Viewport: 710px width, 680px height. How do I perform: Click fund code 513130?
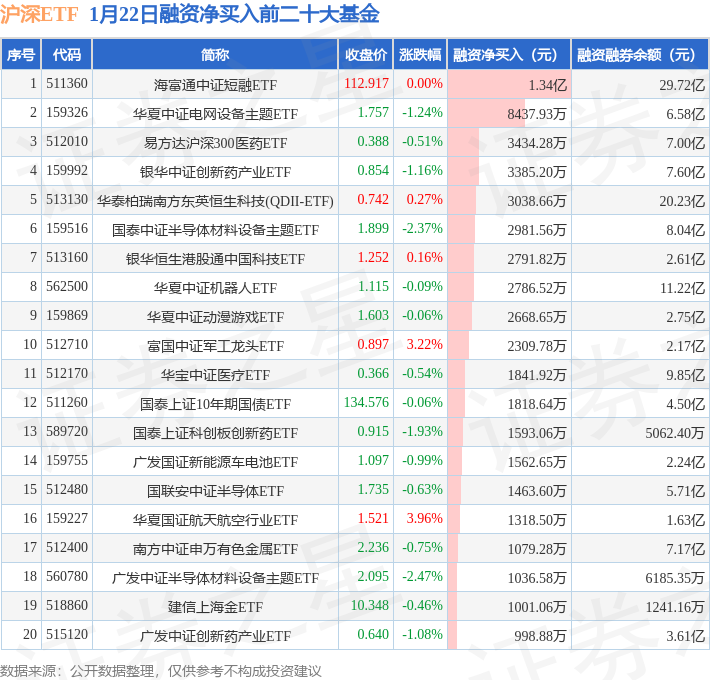[x=67, y=200]
